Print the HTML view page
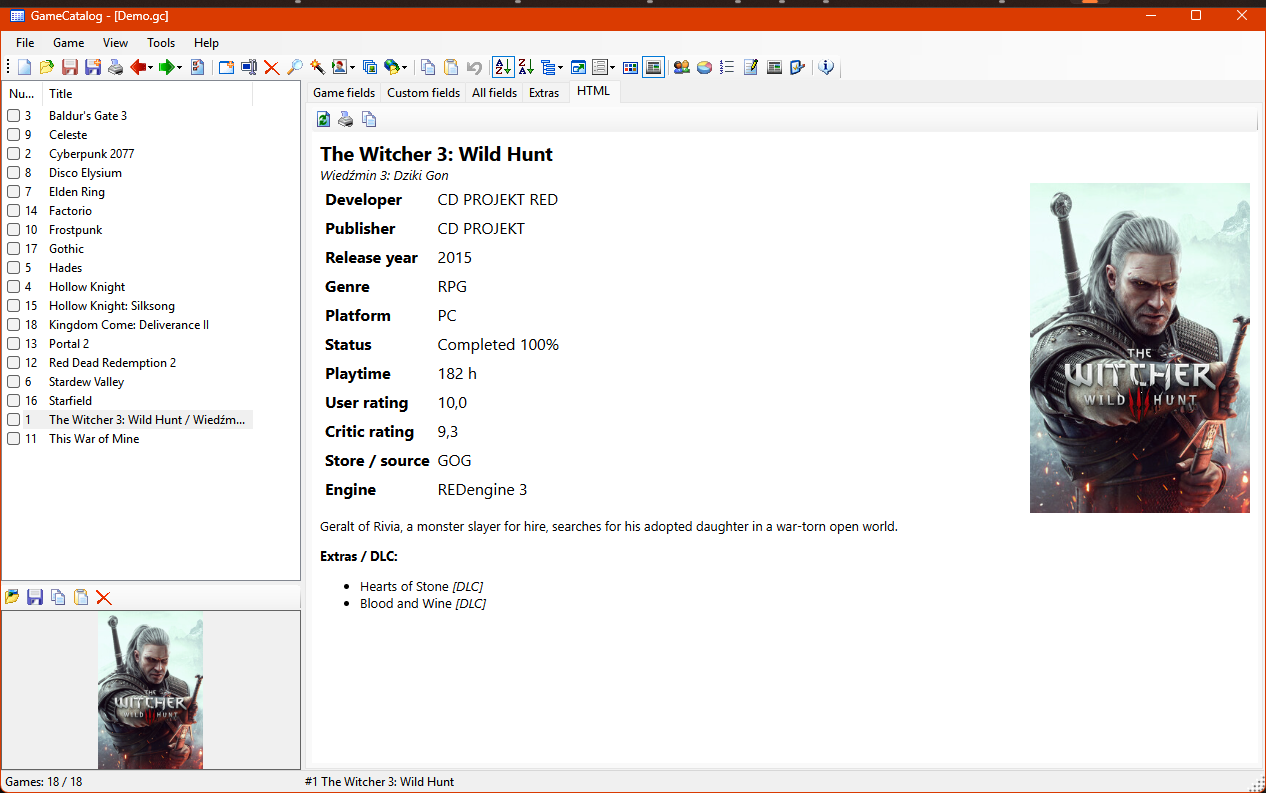The width and height of the screenshot is (1266, 793). point(346,120)
